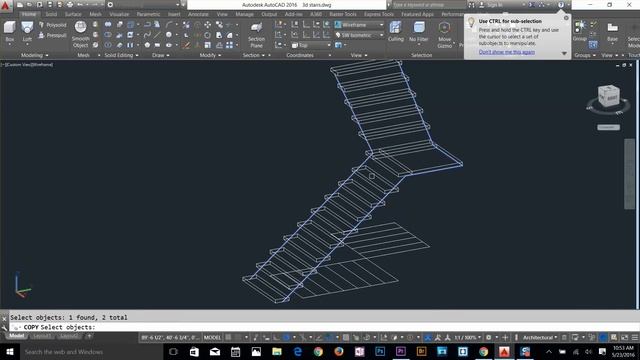Open File Explorer from the taskbar

pos(277,351)
